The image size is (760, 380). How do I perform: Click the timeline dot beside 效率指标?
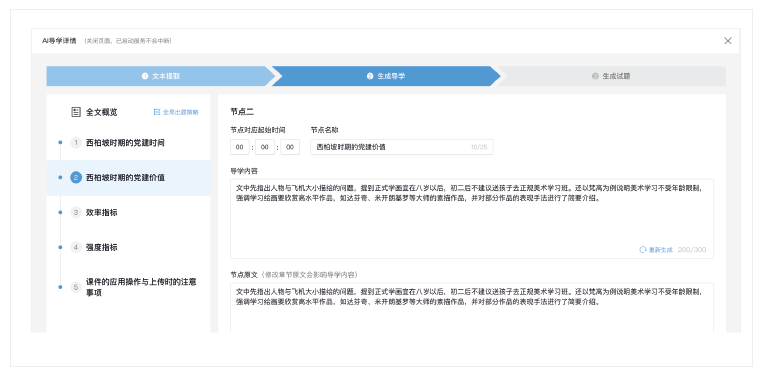[60, 212]
